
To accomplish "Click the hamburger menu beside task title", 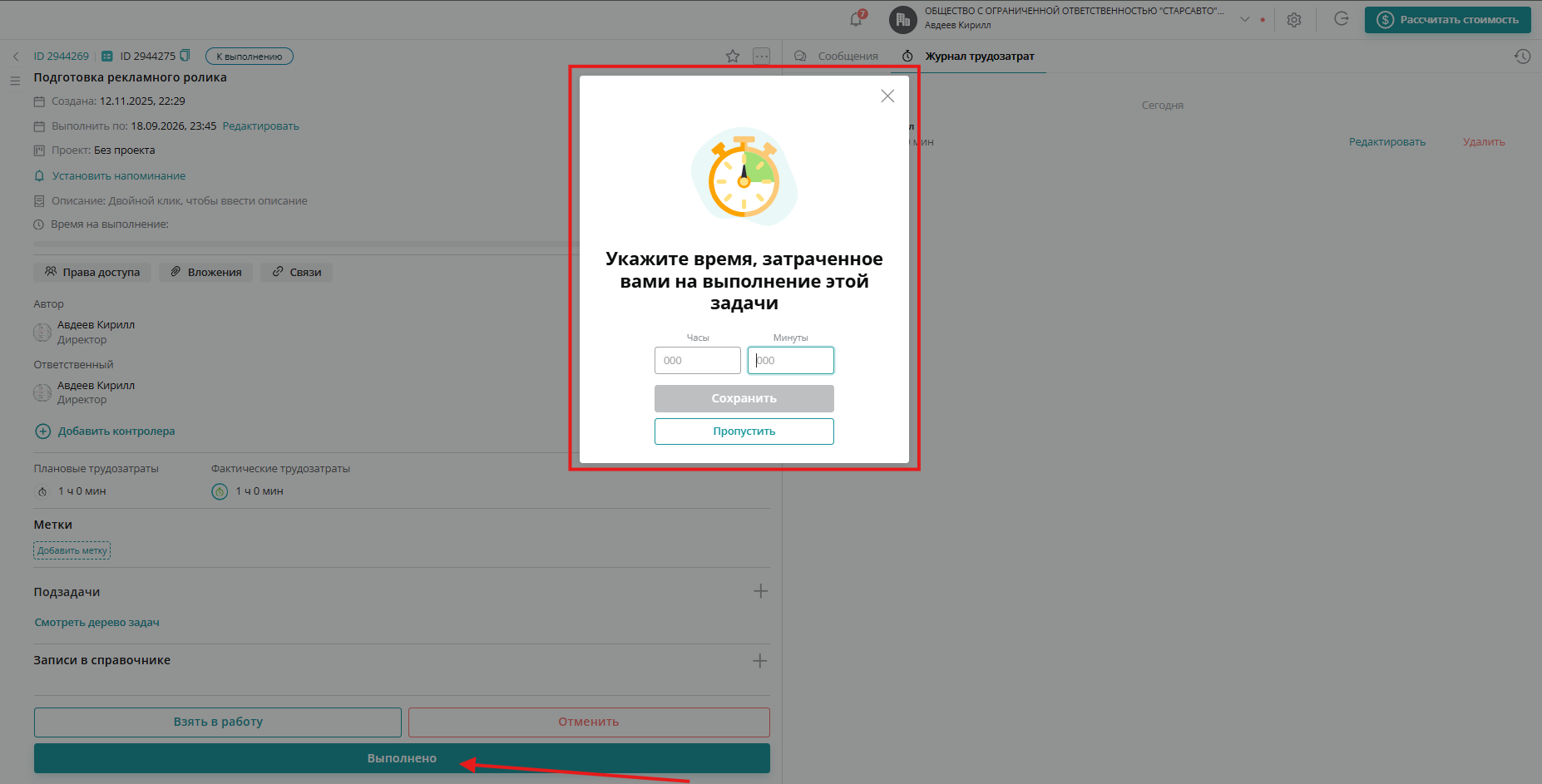I will coord(15,81).
